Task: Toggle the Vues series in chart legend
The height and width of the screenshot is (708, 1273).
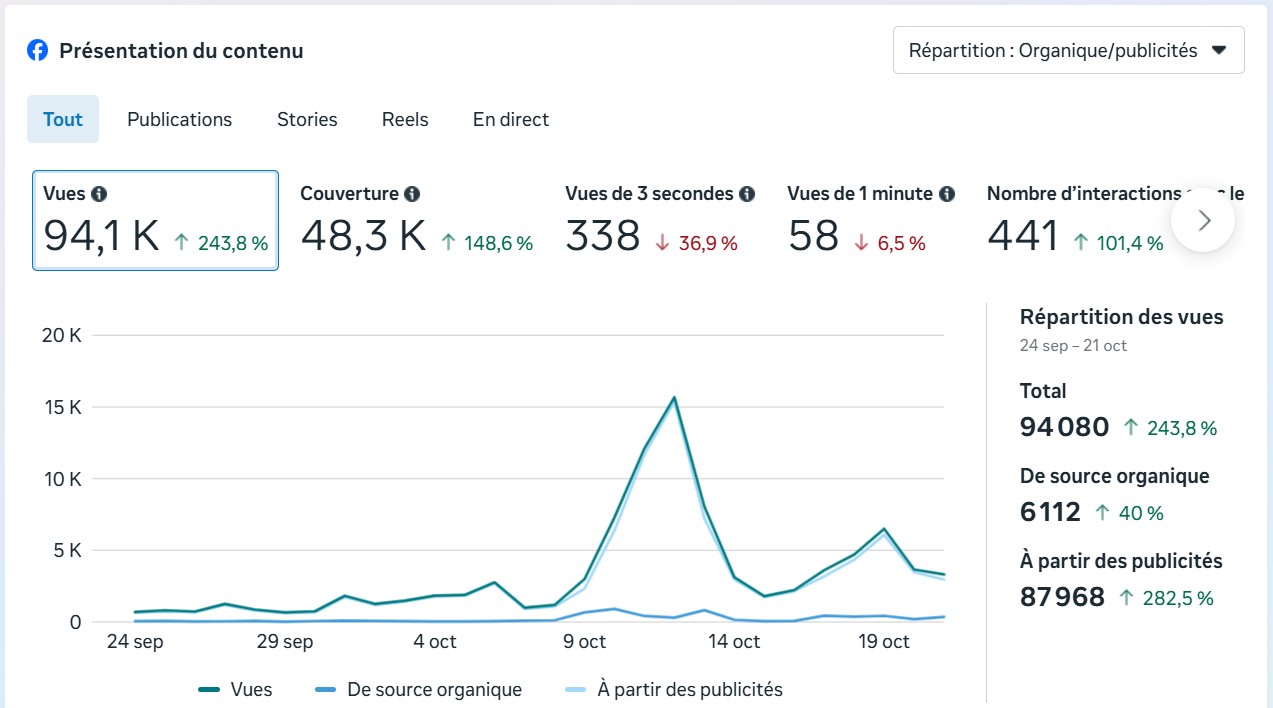Action: point(236,689)
